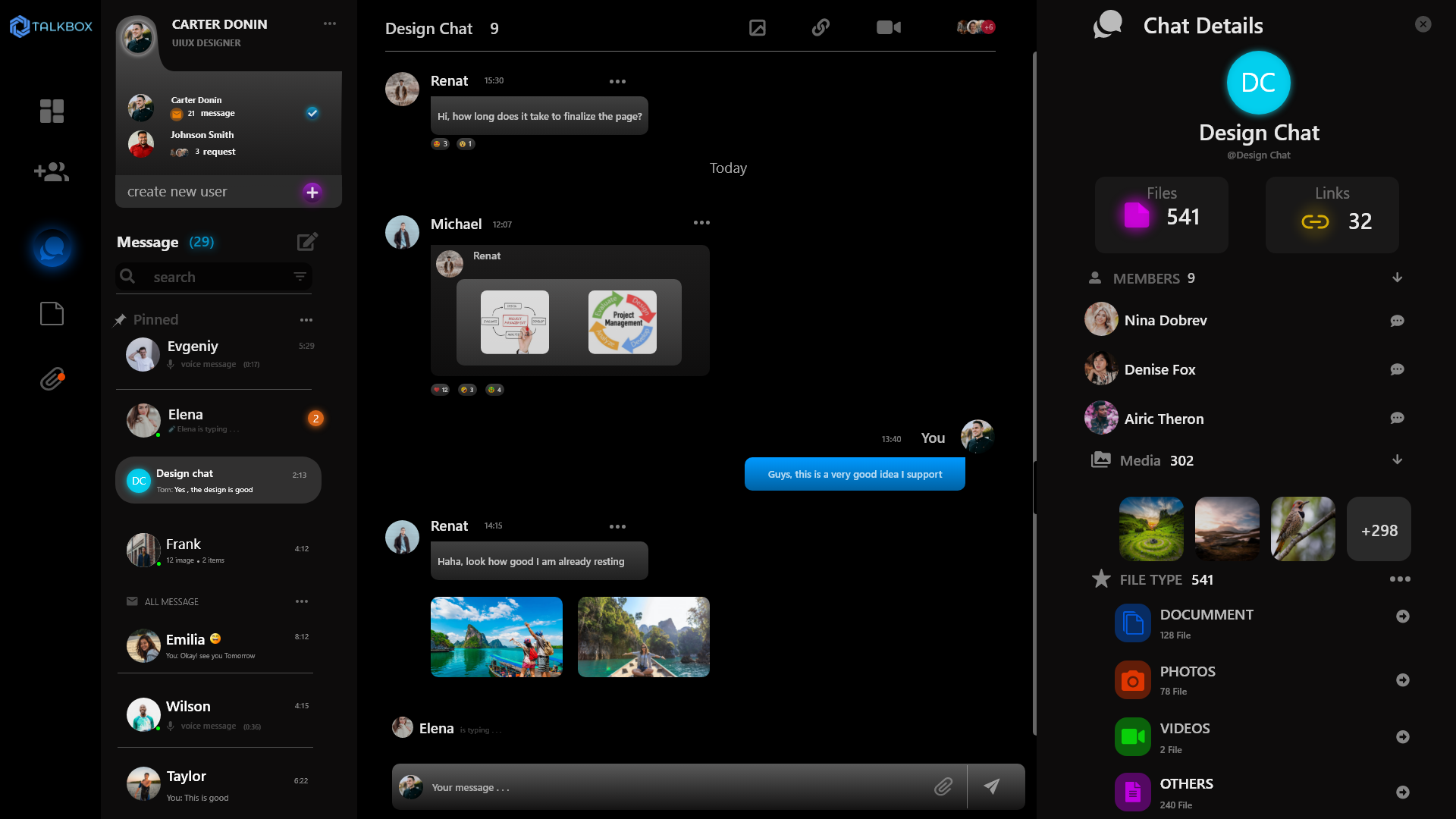
Task: Message Nina Dobrev via the chat bubble icon
Action: click(x=1397, y=321)
